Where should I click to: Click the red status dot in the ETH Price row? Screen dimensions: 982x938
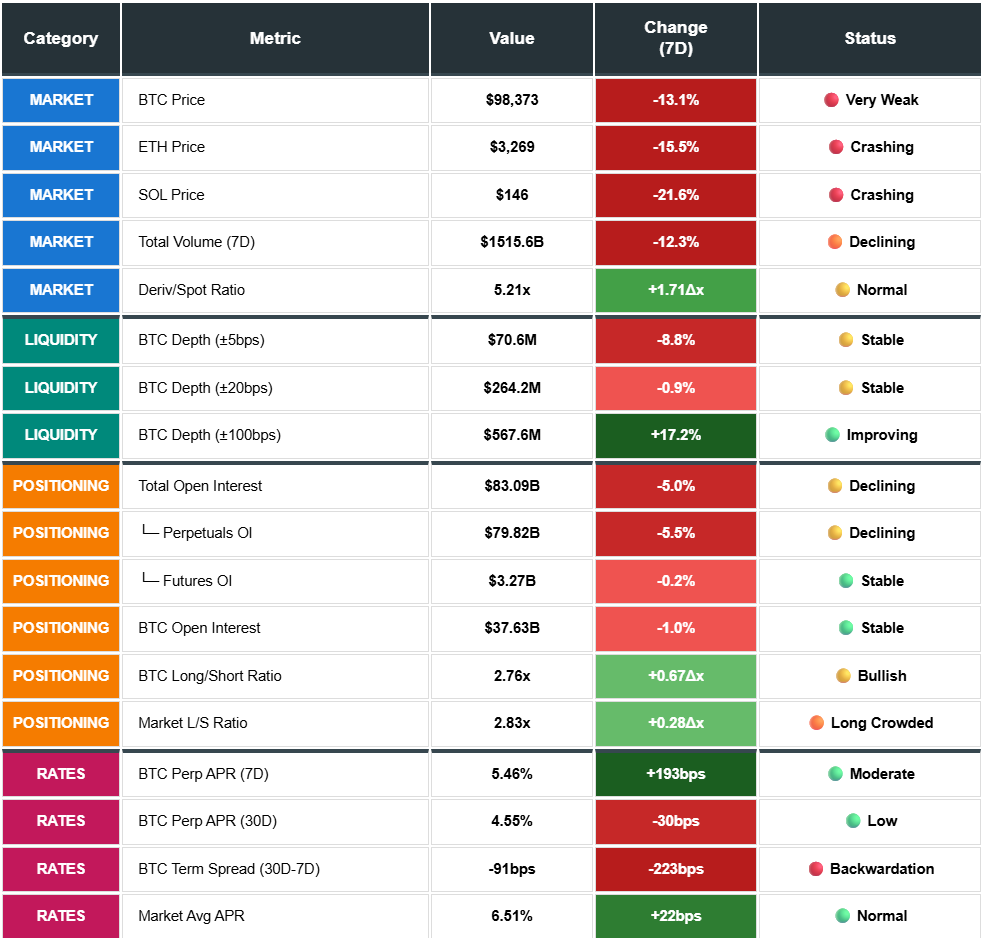point(836,147)
